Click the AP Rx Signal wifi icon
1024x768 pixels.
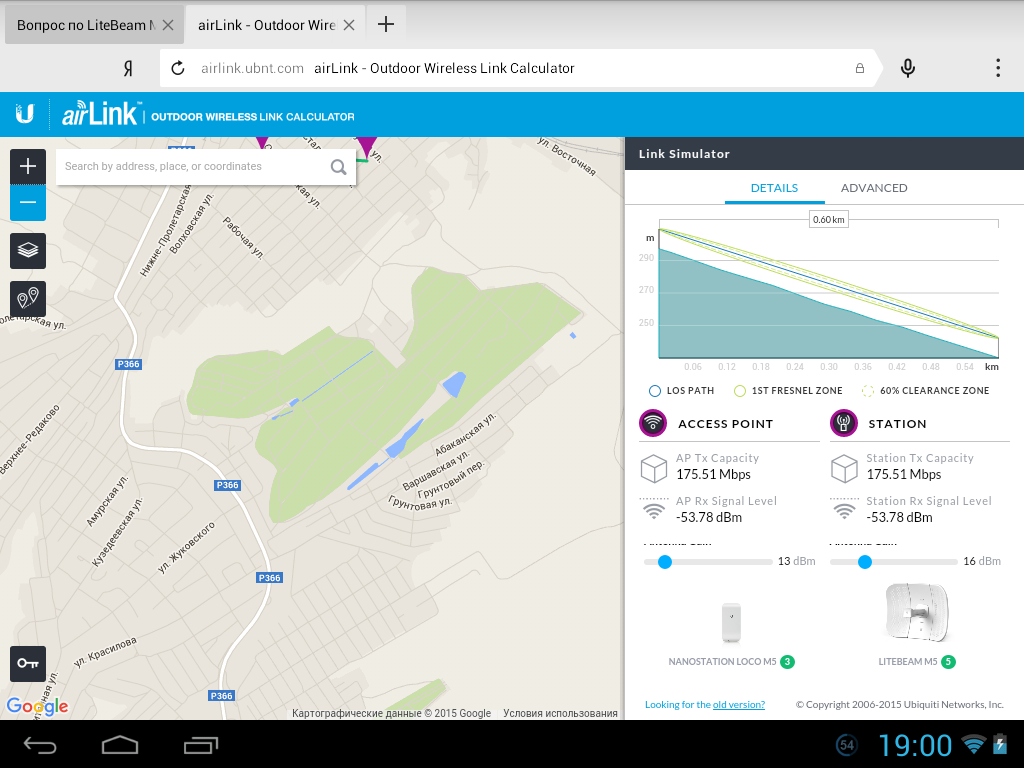[x=654, y=509]
